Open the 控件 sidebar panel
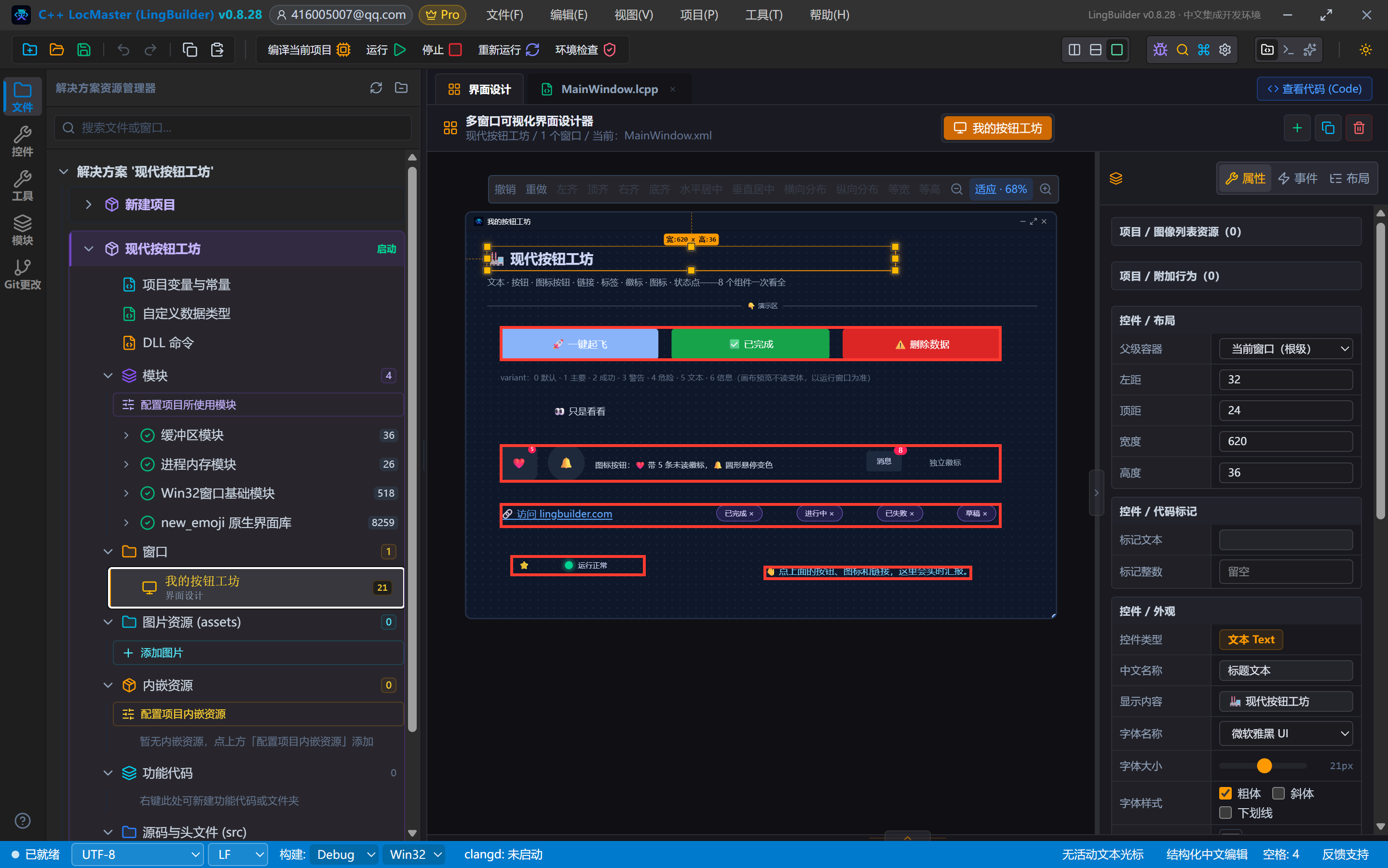This screenshot has height=868, width=1388. tap(22, 141)
